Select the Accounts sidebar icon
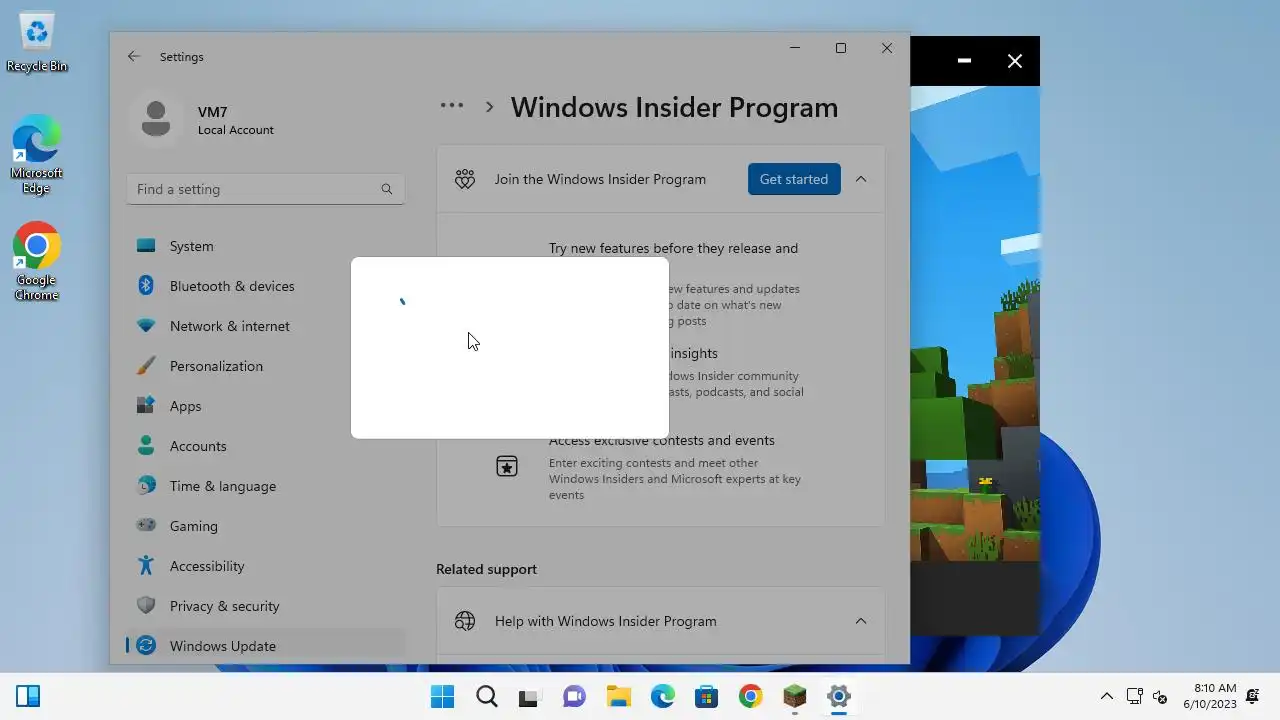Image resolution: width=1280 pixels, height=720 pixels. point(146,446)
